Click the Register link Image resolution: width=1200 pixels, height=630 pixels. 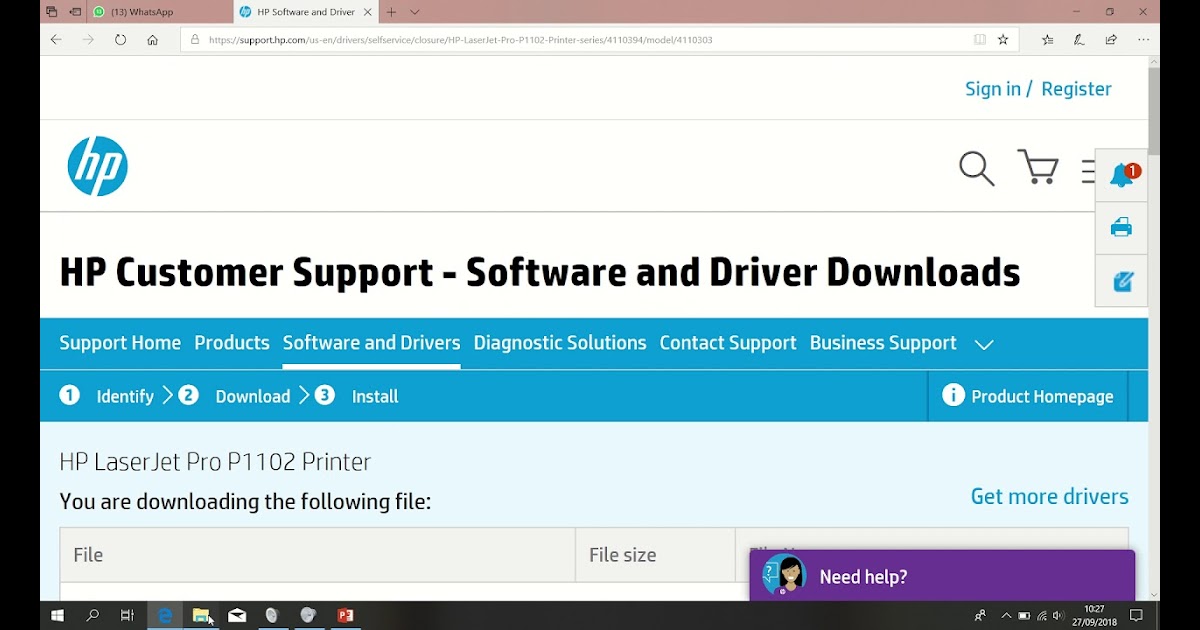[x=1076, y=89]
